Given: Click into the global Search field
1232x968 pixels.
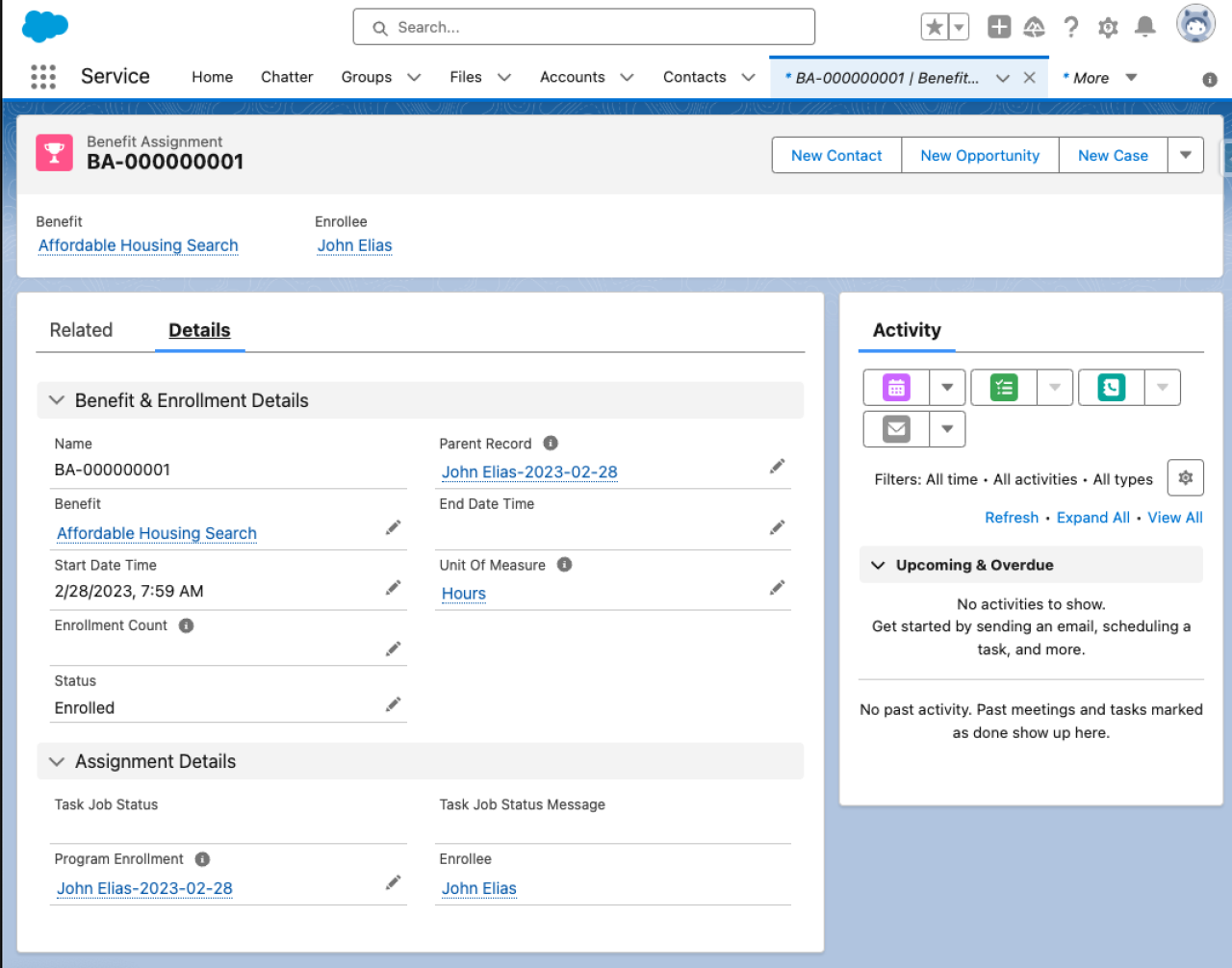Looking at the screenshot, I should tap(584, 27).
